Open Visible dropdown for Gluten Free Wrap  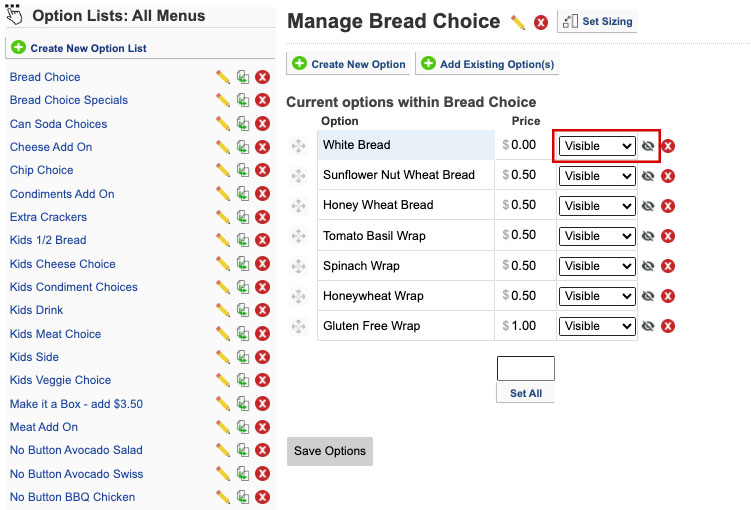click(x=597, y=326)
